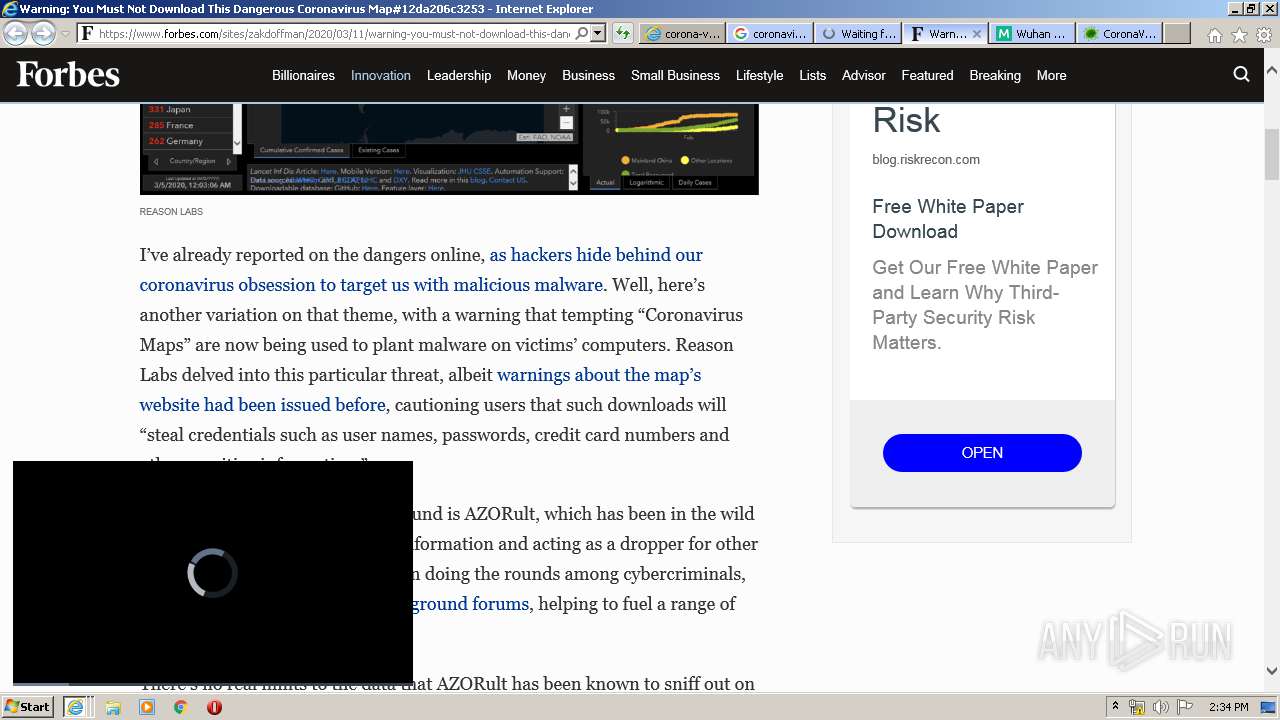The width and height of the screenshot is (1280, 720).
Task: Click the Forbes address bar URL
Action: tap(335, 33)
